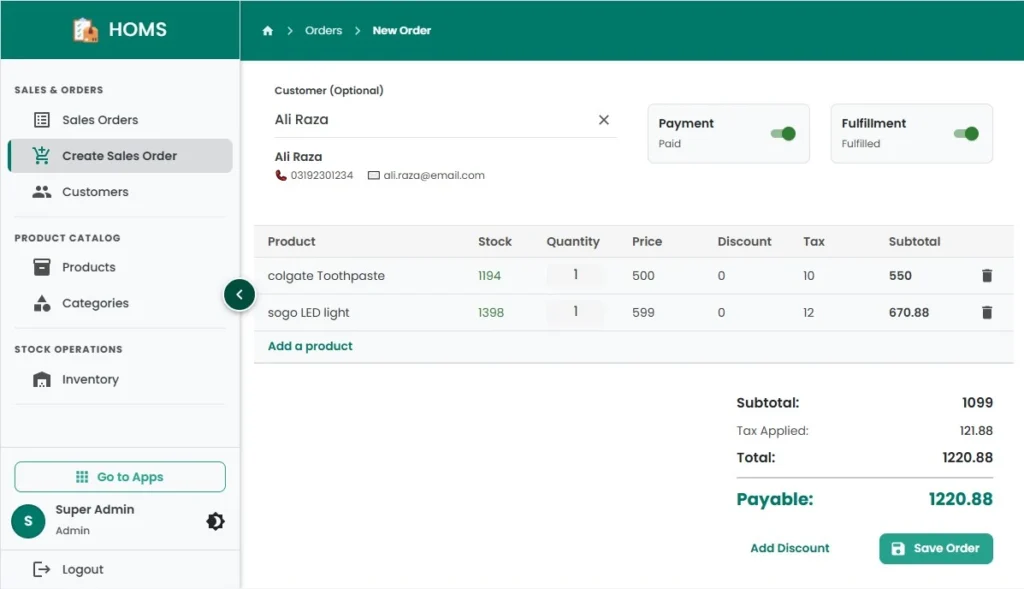
Task: Click the home icon in breadcrumb
Action: click(267, 31)
